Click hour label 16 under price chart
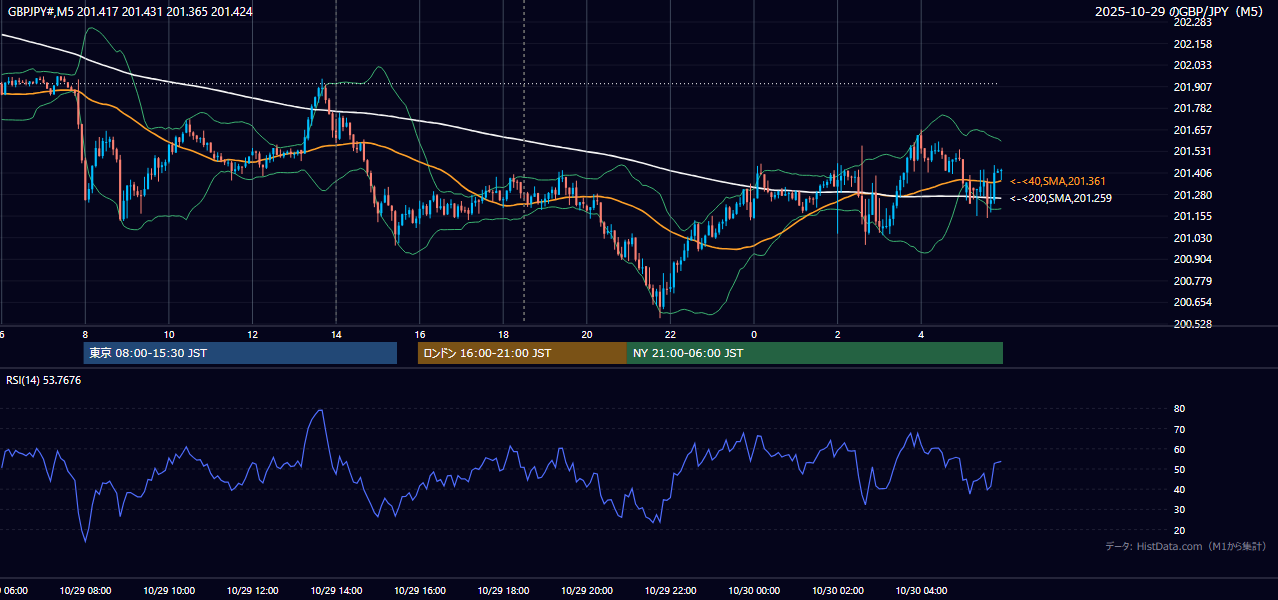 point(420,335)
